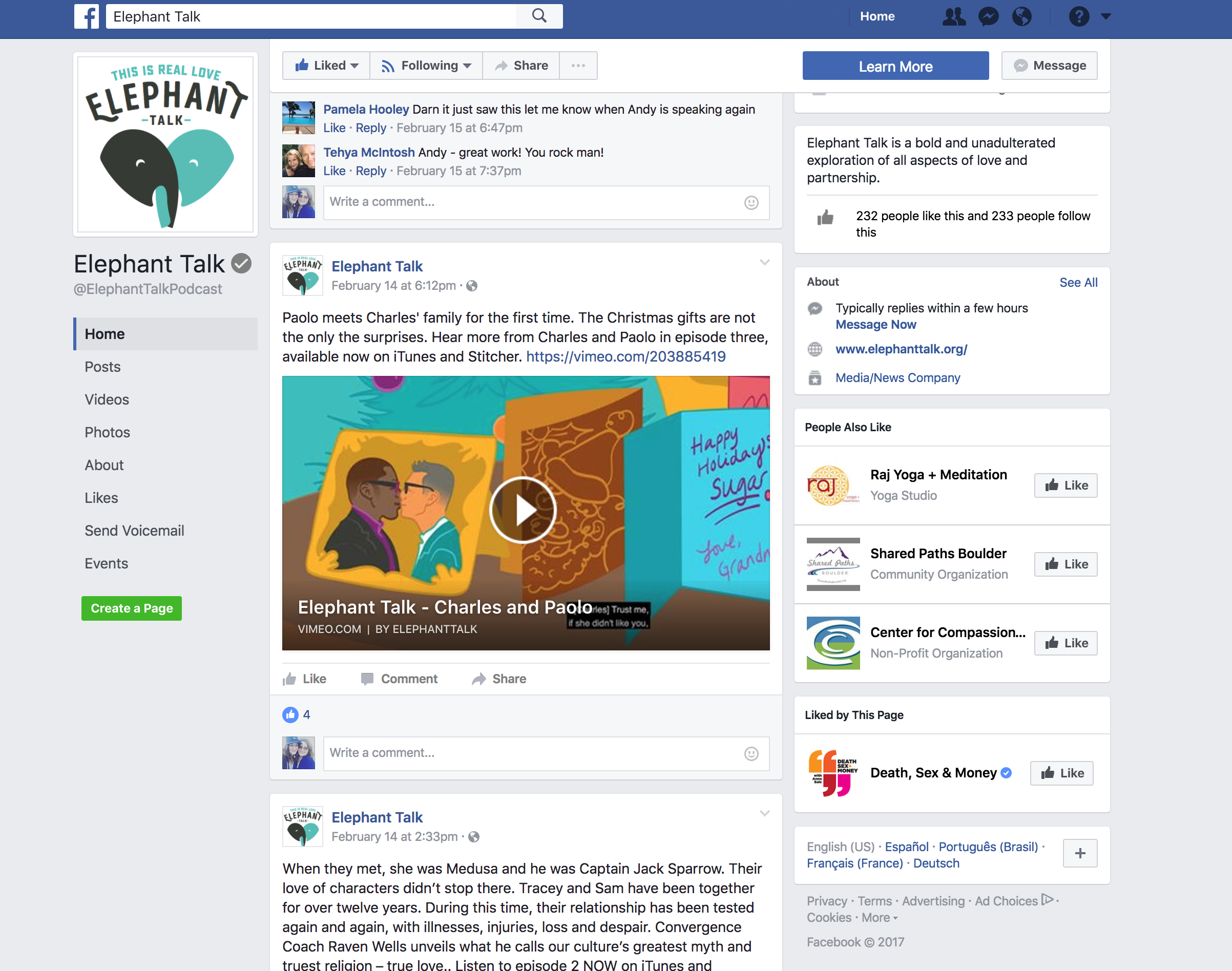
Task: Open the Media/News Company category link
Action: pos(897,377)
